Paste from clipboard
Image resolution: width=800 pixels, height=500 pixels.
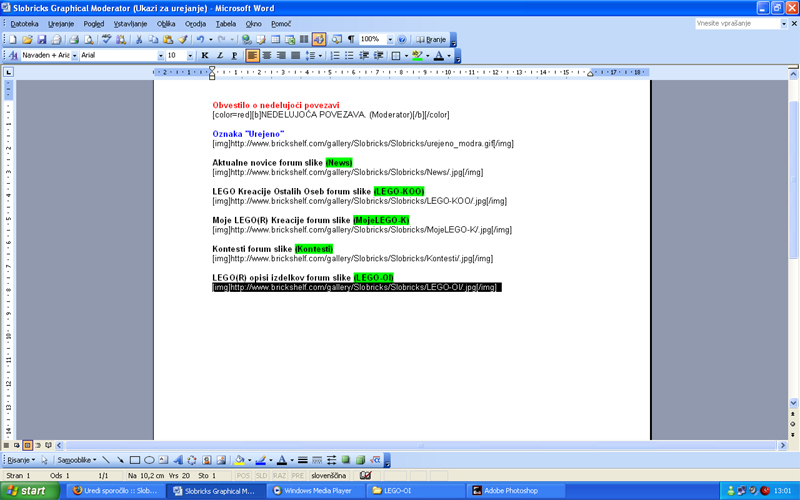coord(168,39)
